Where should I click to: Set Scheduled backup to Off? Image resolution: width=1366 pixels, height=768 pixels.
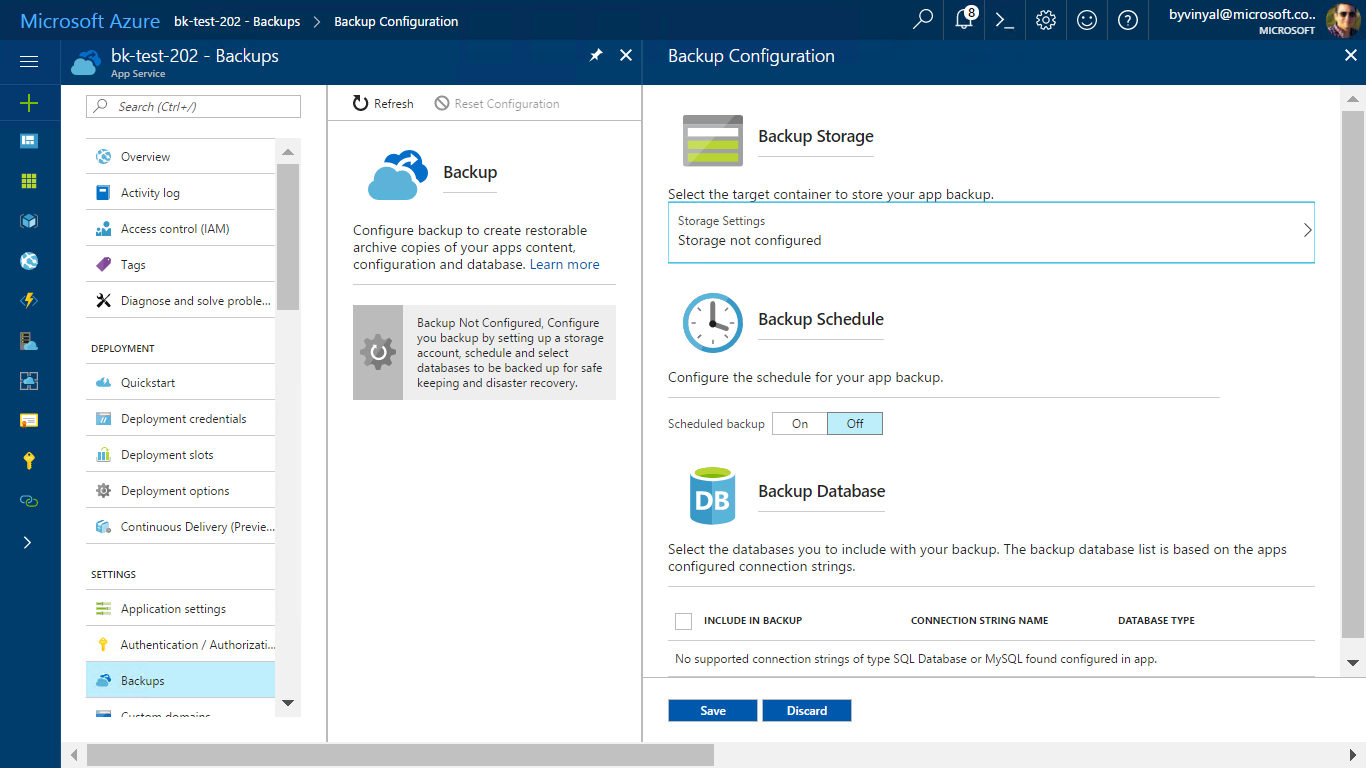[855, 424]
